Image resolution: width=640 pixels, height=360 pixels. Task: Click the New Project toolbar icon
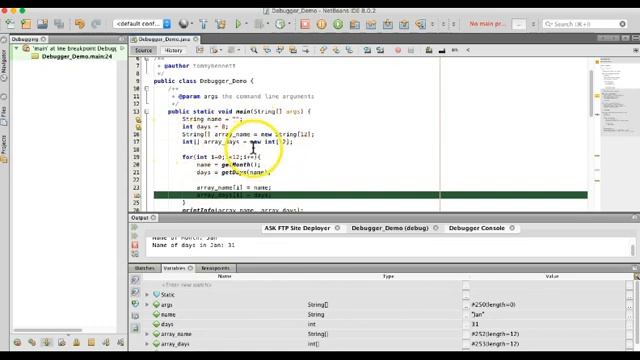[x=26, y=24]
